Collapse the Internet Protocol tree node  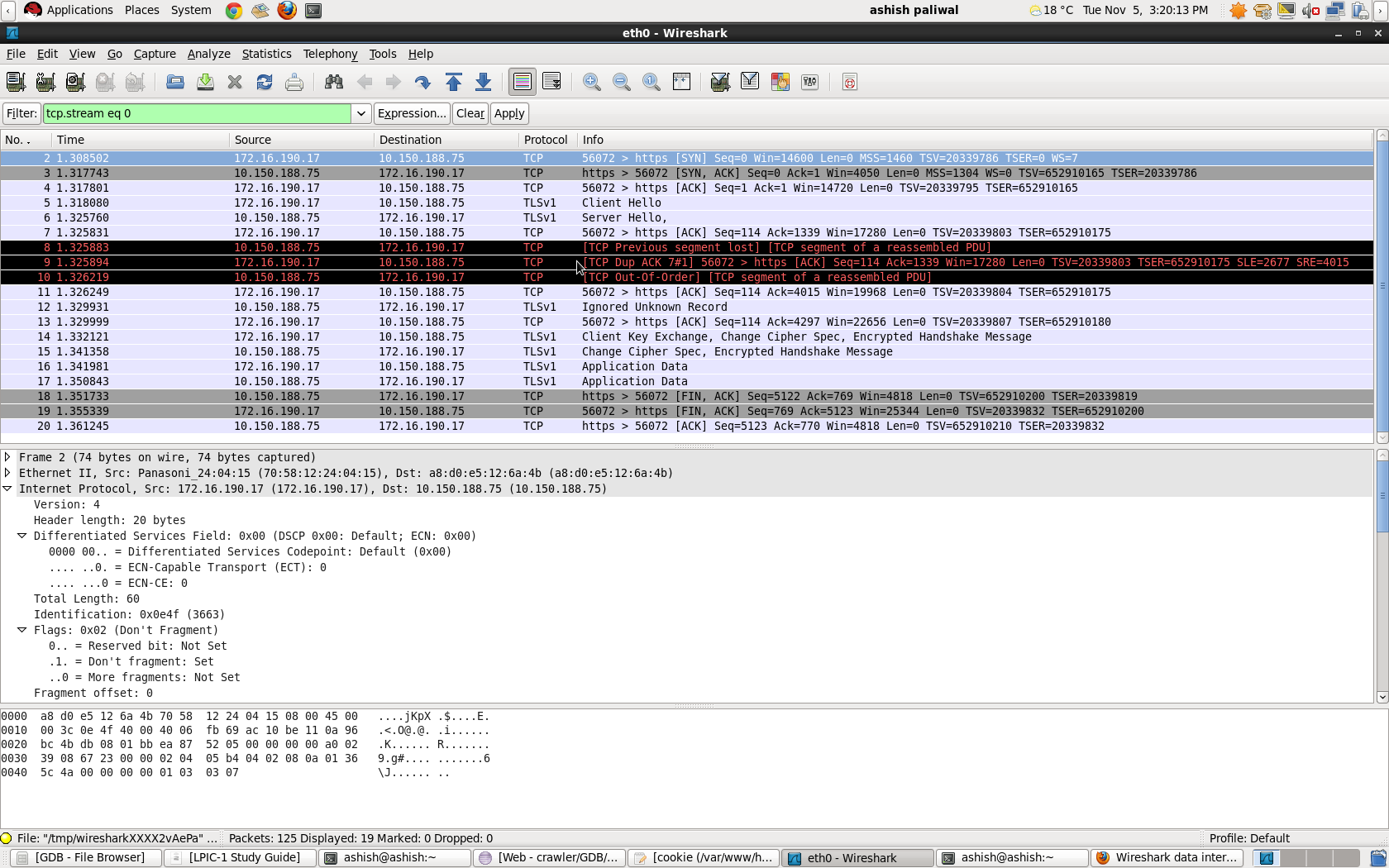pos(7,489)
